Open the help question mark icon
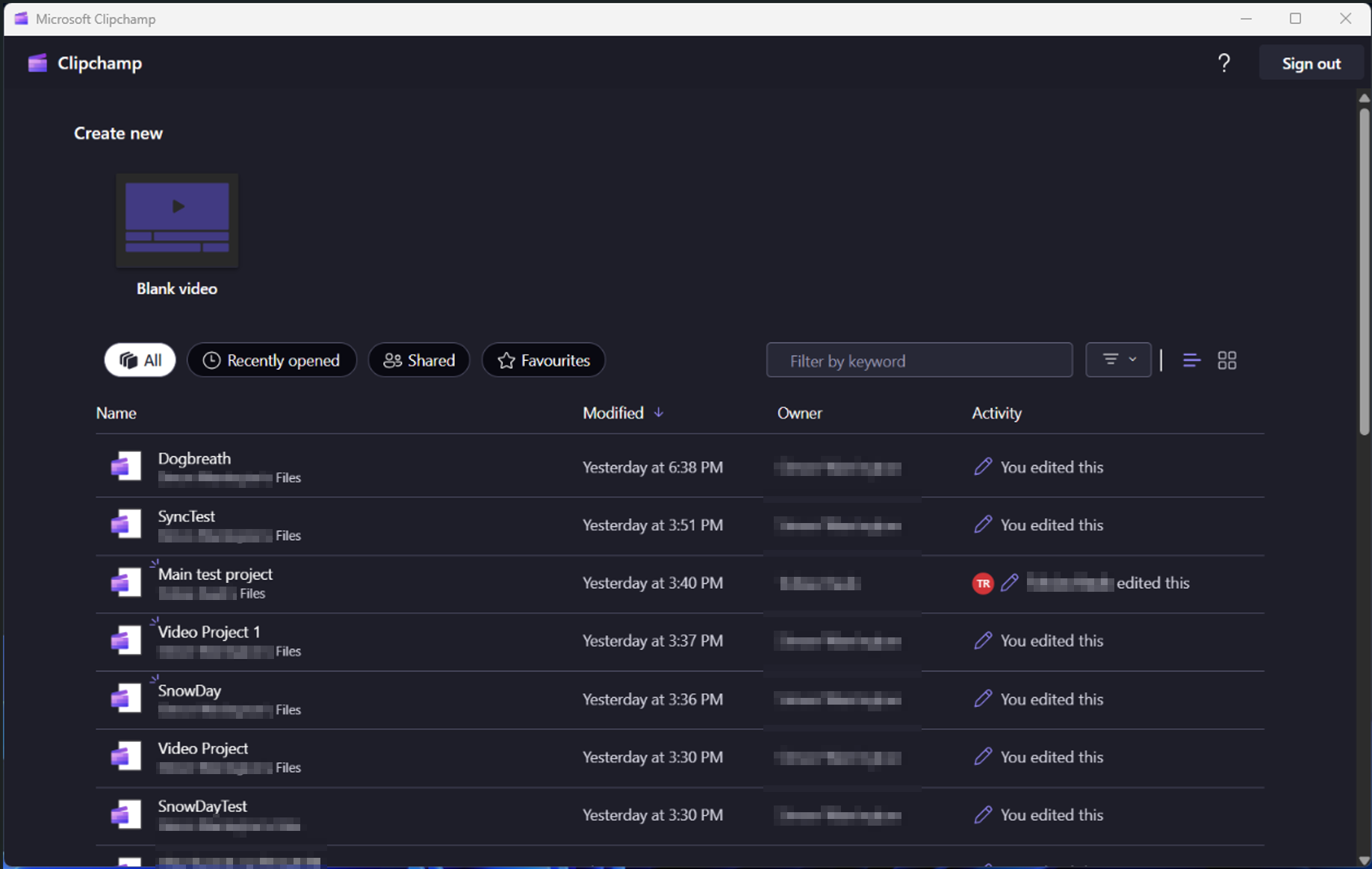This screenshot has height=869, width=1372. [1223, 64]
